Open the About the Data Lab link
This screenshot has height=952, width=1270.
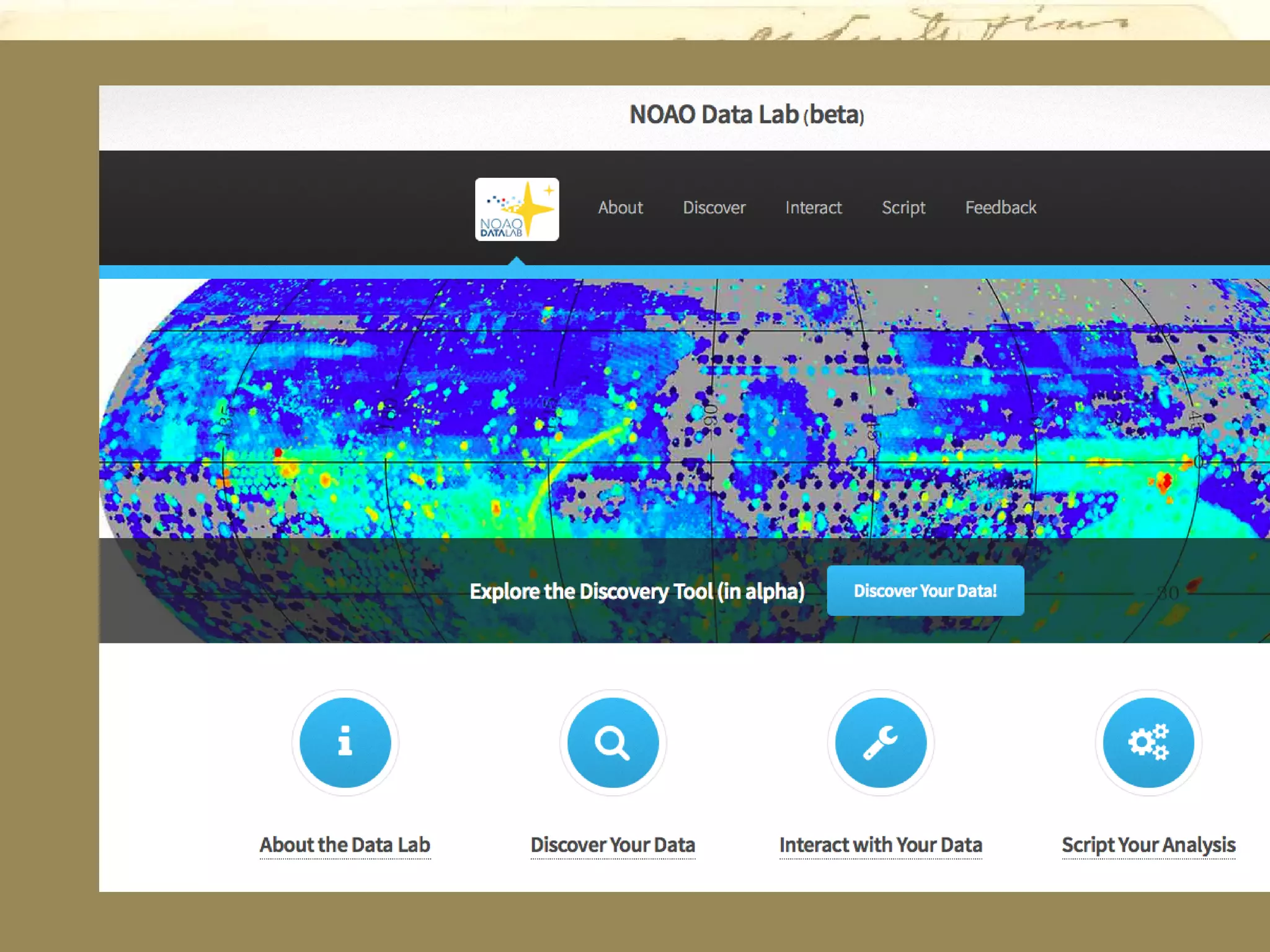coord(345,845)
